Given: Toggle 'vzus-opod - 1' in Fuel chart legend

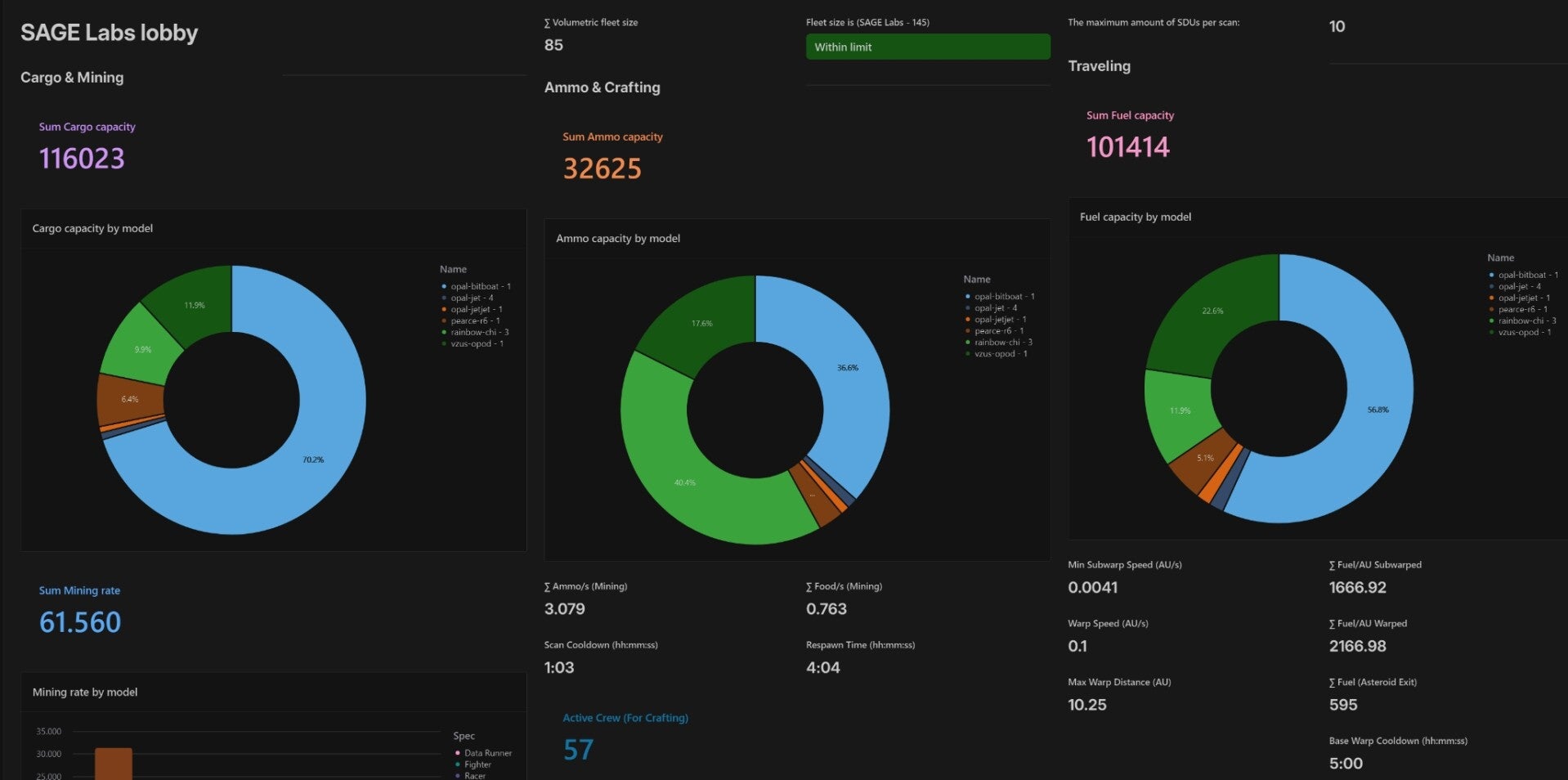Looking at the screenshot, I should (x=1520, y=333).
